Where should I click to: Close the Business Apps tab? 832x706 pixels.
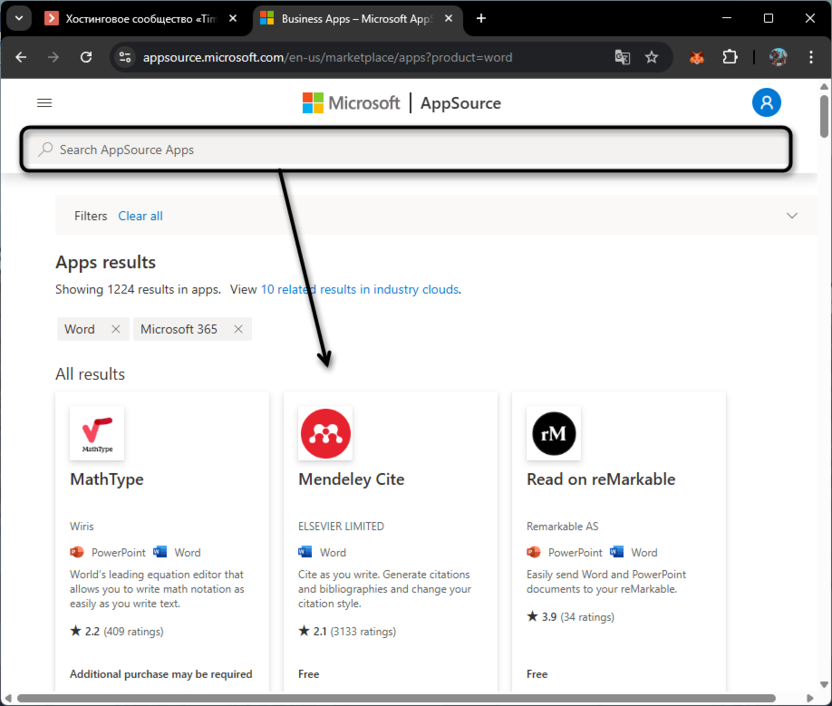point(448,19)
